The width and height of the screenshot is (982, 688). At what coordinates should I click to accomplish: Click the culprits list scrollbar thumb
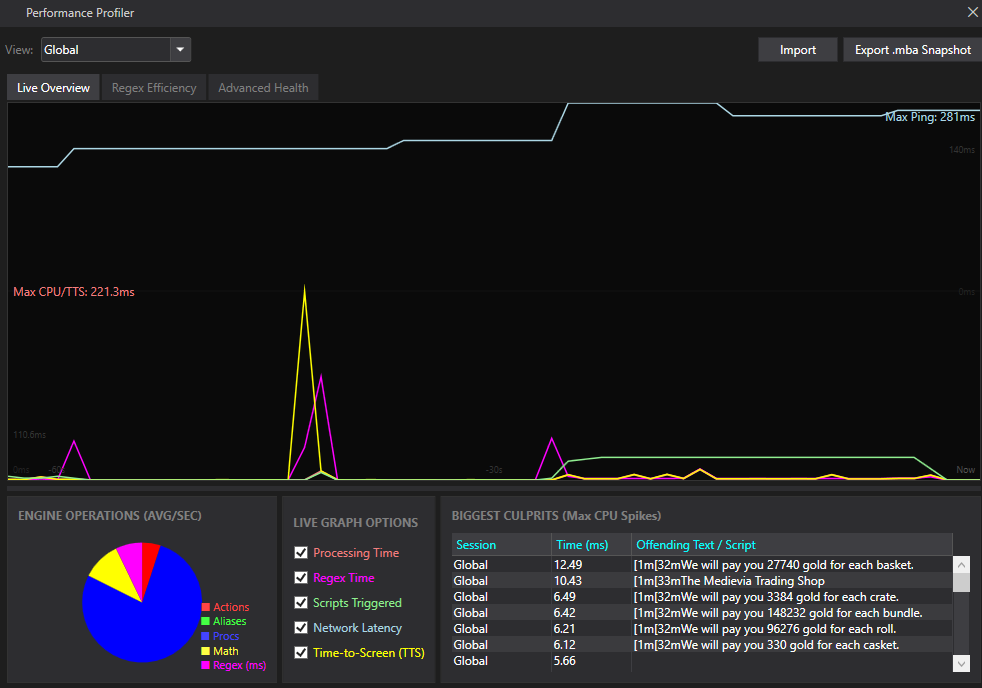[x=961, y=582]
